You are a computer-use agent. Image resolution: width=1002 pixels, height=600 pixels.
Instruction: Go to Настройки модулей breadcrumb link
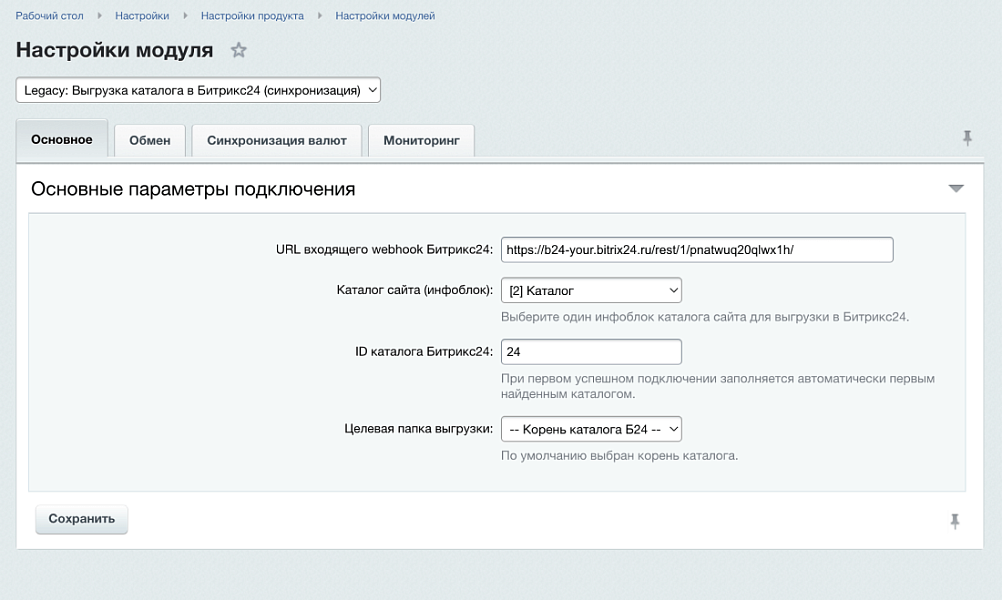385,16
